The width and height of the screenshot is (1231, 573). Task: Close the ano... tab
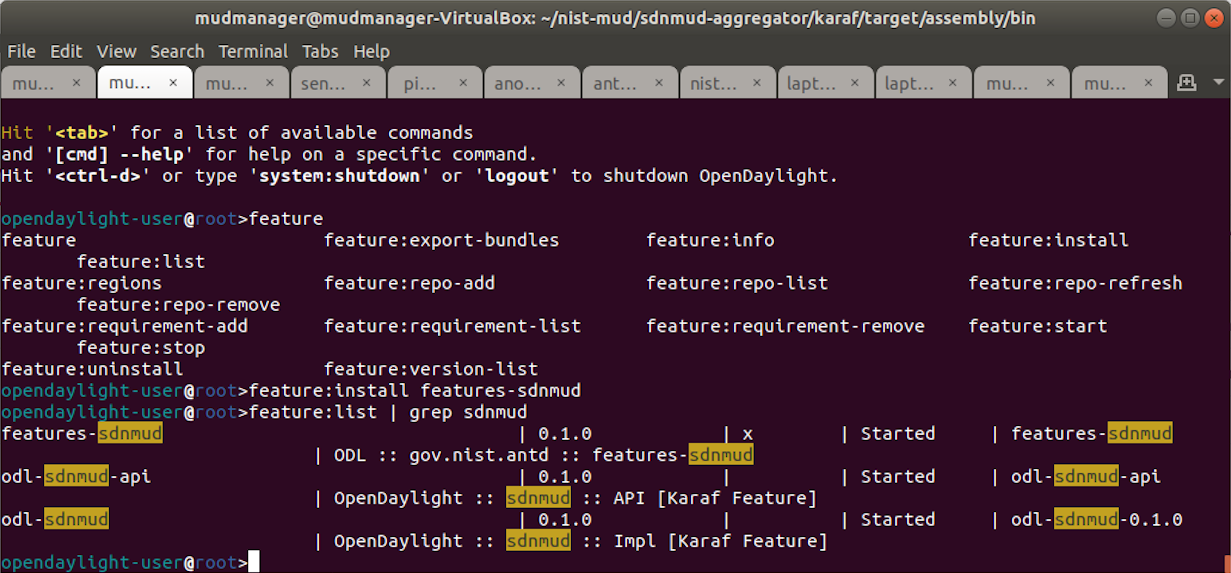point(560,84)
